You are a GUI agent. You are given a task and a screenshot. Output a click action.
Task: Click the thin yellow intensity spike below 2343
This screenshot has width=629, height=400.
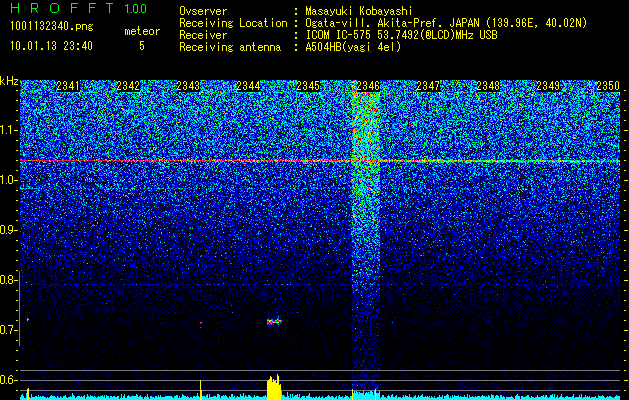(x=201, y=390)
